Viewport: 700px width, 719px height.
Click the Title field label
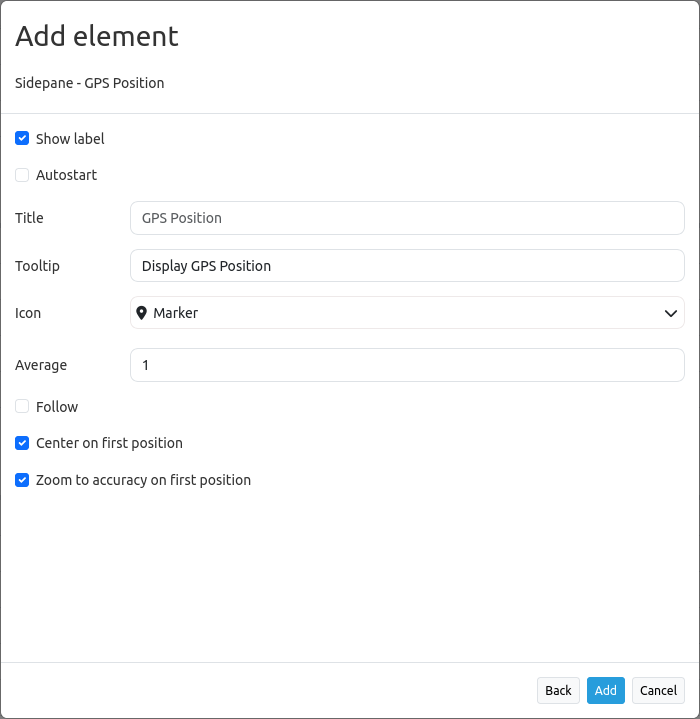click(29, 218)
